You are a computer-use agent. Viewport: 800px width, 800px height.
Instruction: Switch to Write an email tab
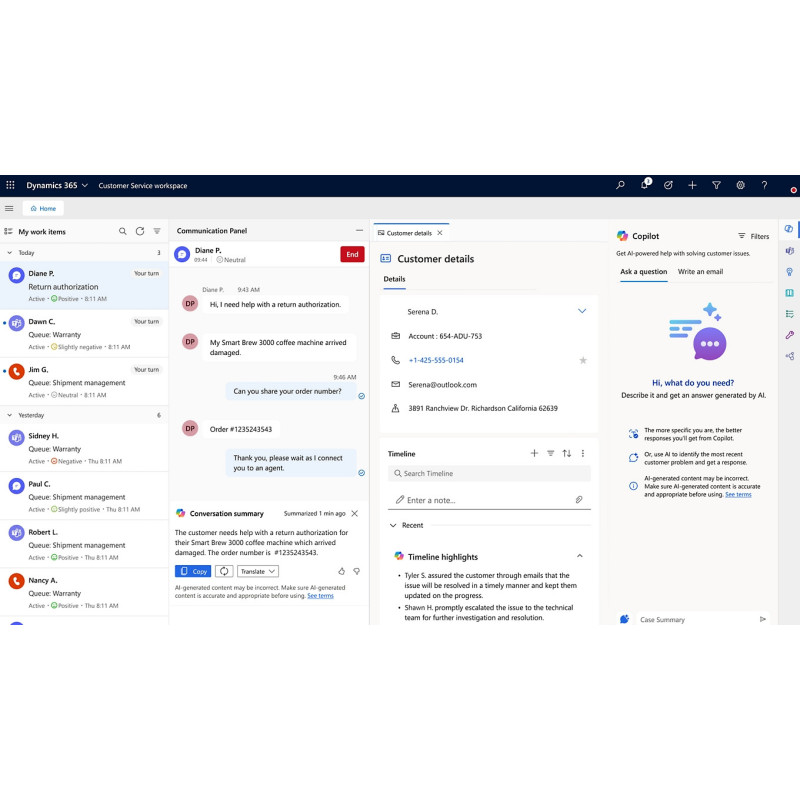tap(700, 271)
